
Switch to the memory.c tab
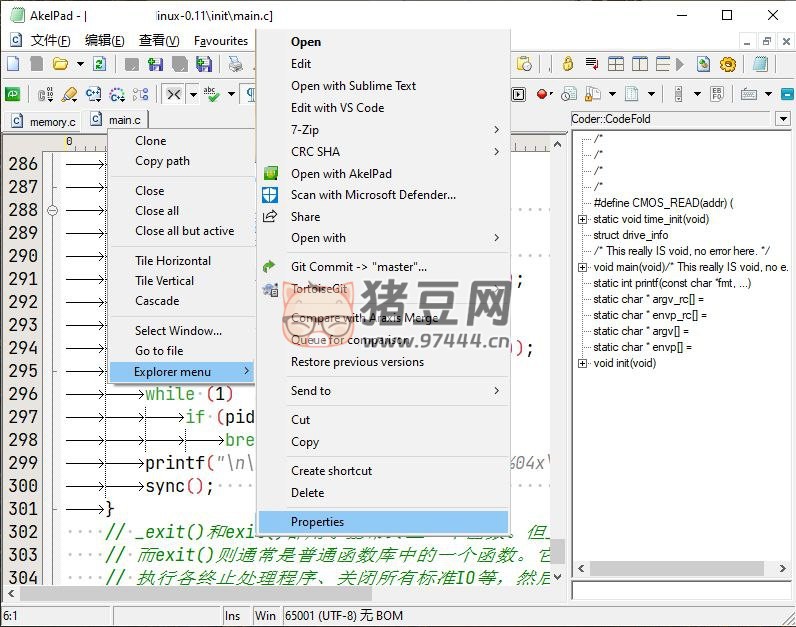(44, 121)
